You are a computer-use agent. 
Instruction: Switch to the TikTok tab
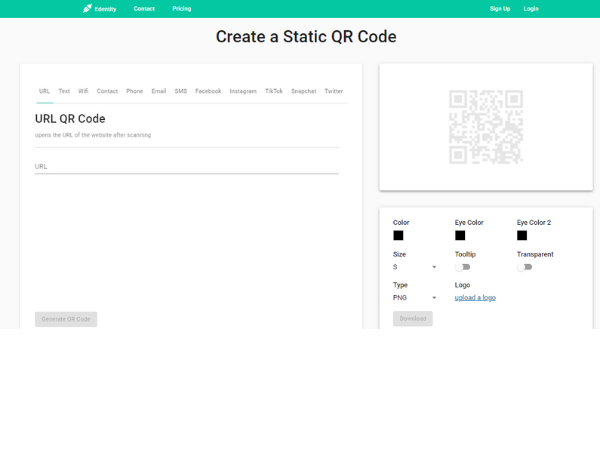tap(274, 91)
